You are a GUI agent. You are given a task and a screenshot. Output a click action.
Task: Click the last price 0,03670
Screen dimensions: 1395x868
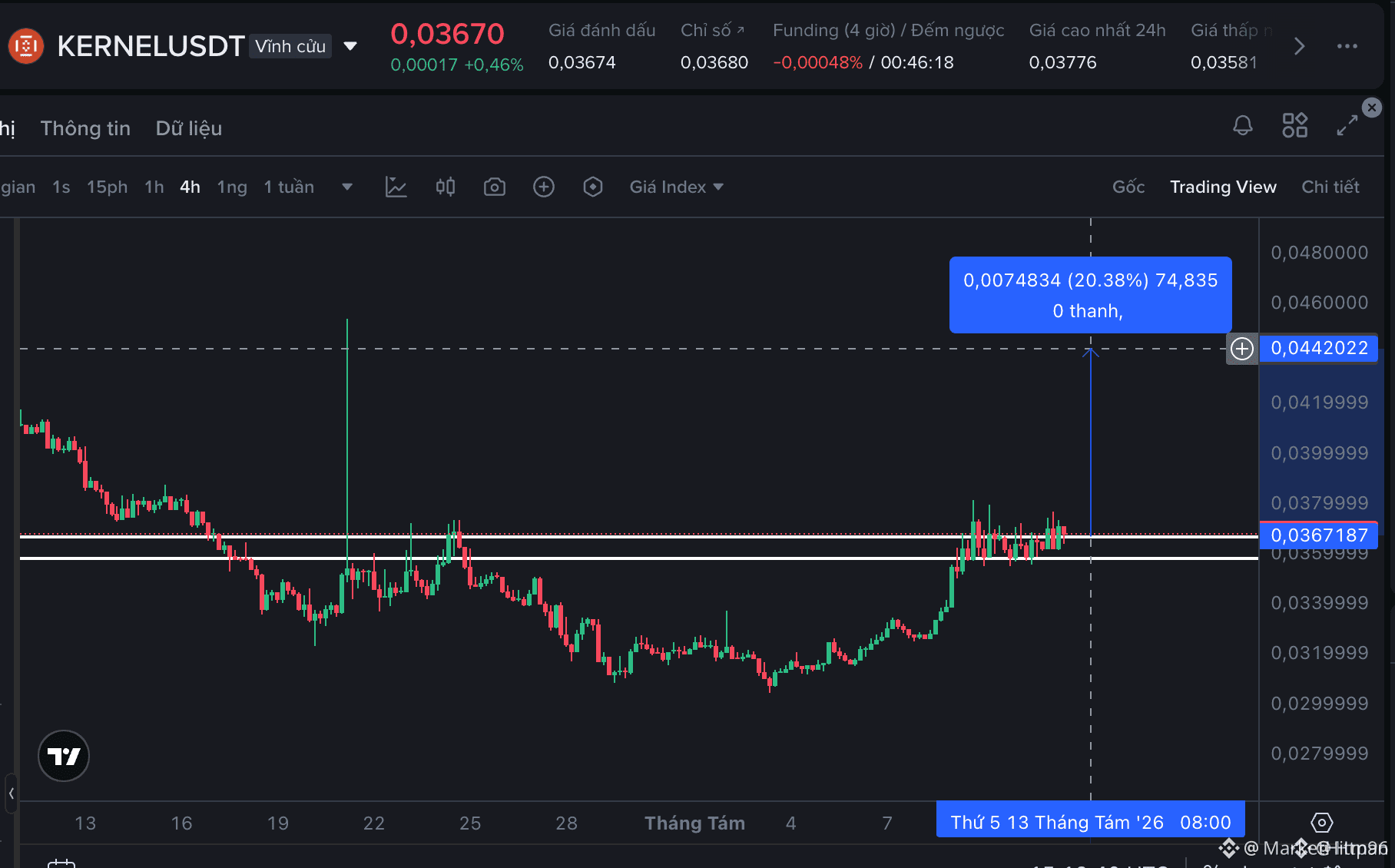pyautogui.click(x=447, y=34)
